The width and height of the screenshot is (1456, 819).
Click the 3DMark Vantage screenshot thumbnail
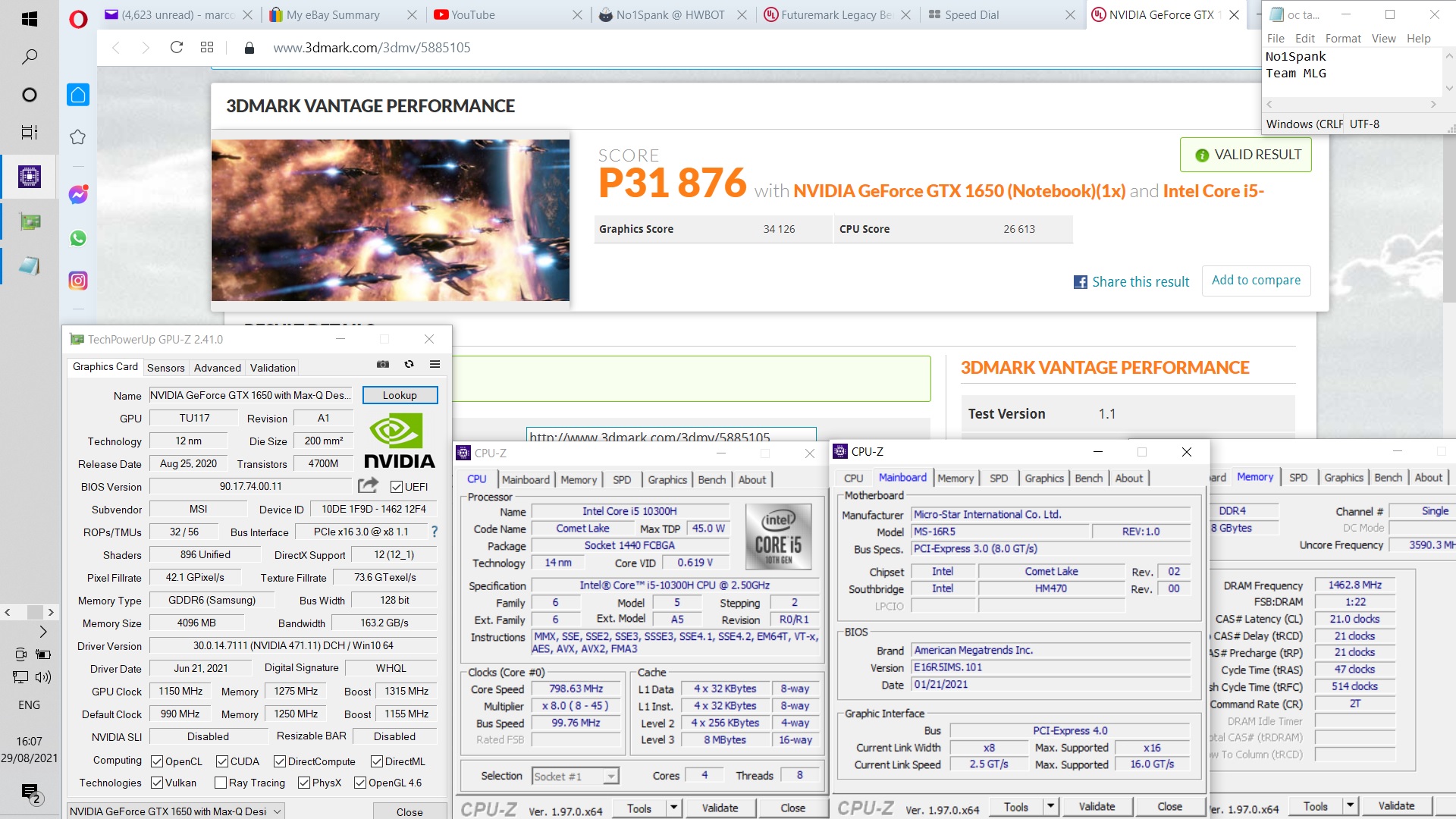(391, 220)
